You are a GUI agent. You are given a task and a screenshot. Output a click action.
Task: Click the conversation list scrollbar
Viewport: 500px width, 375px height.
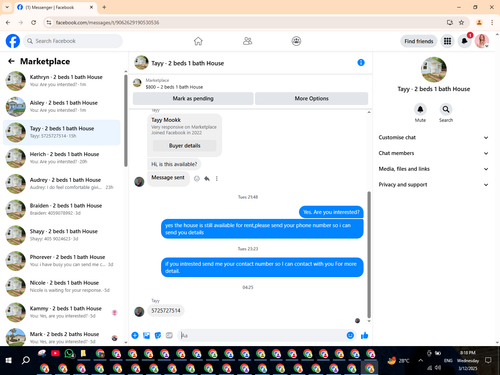(x=126, y=120)
